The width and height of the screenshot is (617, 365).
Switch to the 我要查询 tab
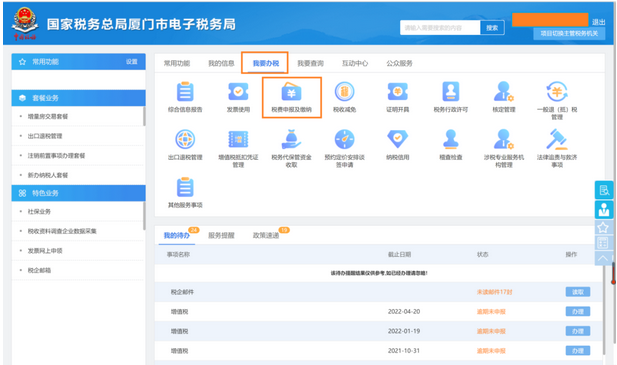point(310,63)
